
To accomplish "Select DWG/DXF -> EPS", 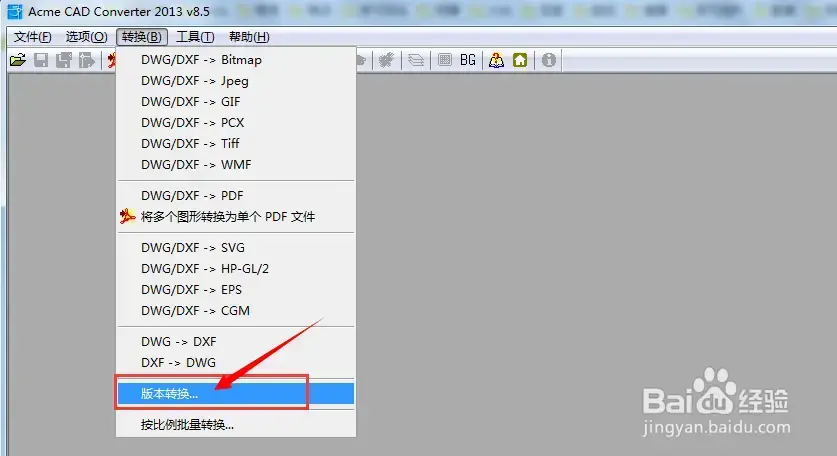I will [235, 289].
